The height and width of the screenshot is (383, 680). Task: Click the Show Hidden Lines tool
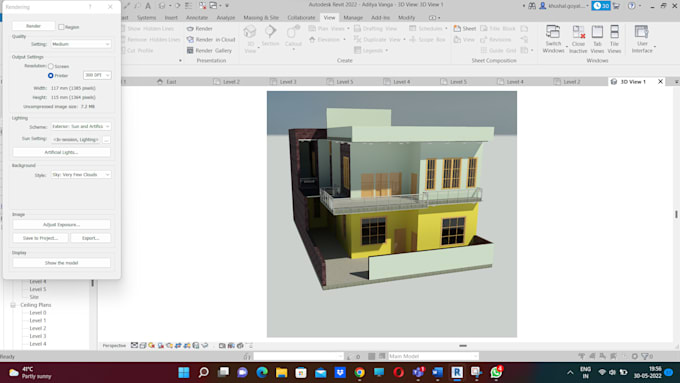(147, 29)
